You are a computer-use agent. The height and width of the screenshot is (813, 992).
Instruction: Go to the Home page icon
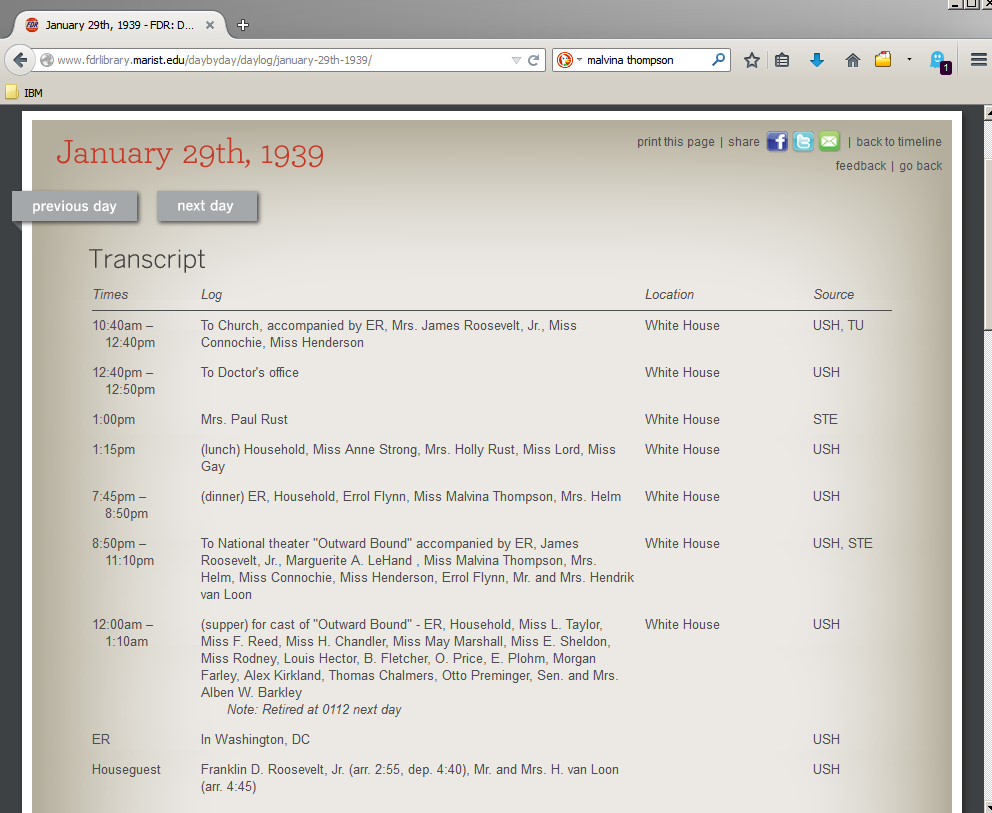tap(853, 60)
